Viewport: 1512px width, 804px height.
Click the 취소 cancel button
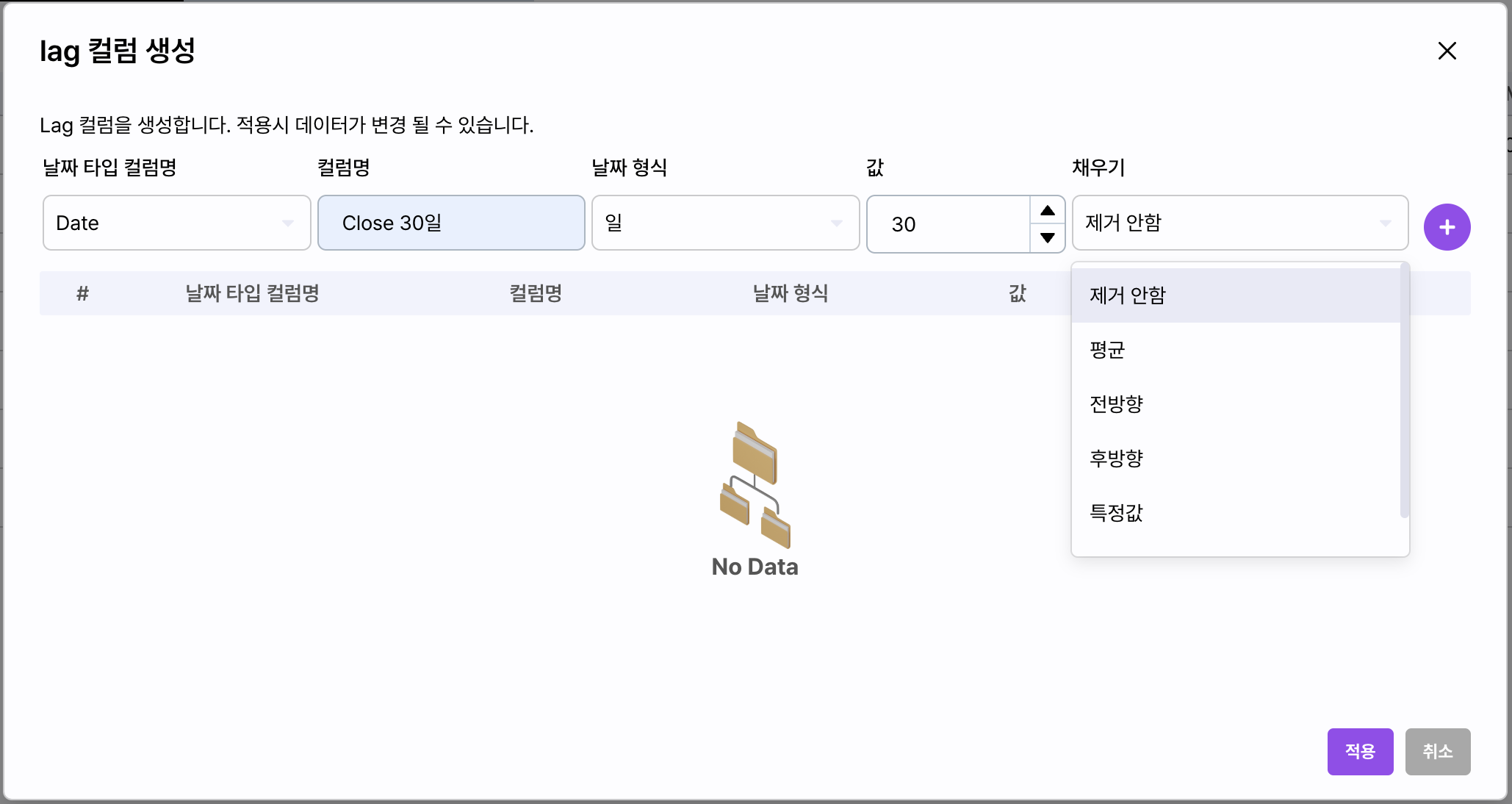point(1438,751)
